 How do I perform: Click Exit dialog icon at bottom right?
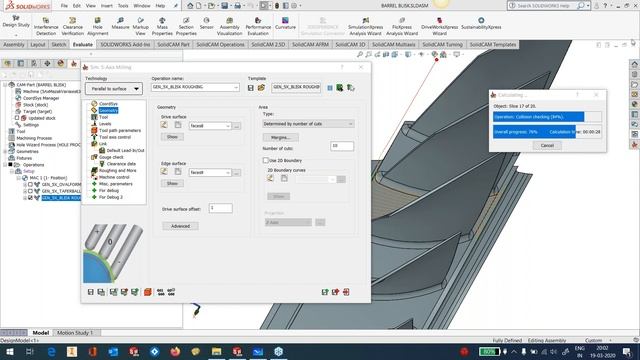pyautogui.click(x=346, y=292)
